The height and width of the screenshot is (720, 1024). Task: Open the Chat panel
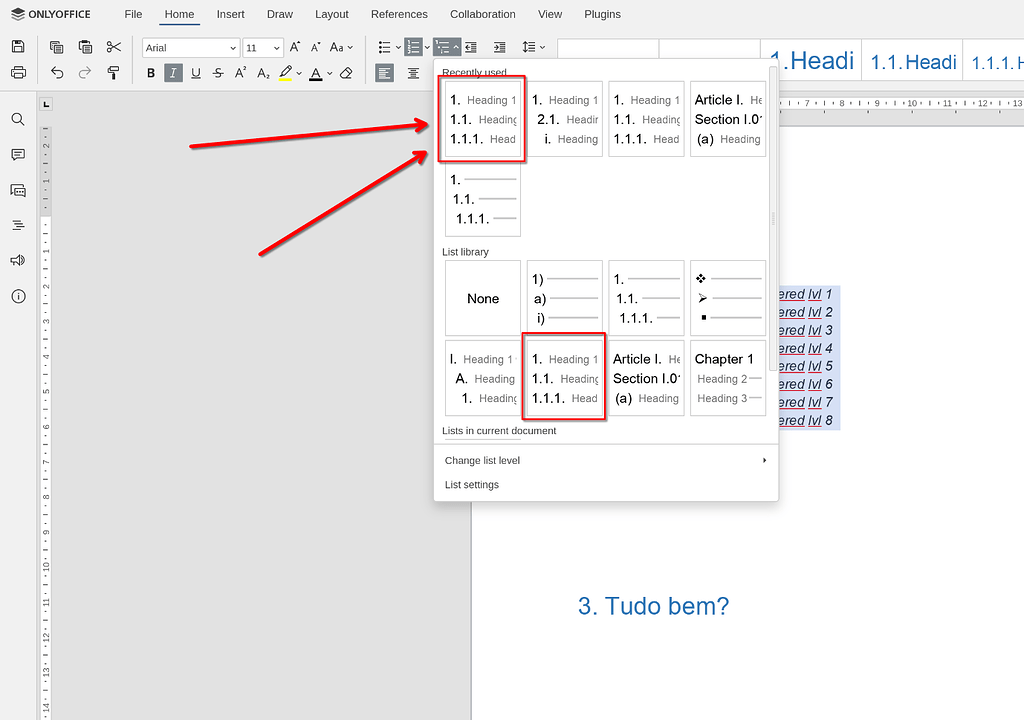(18, 190)
